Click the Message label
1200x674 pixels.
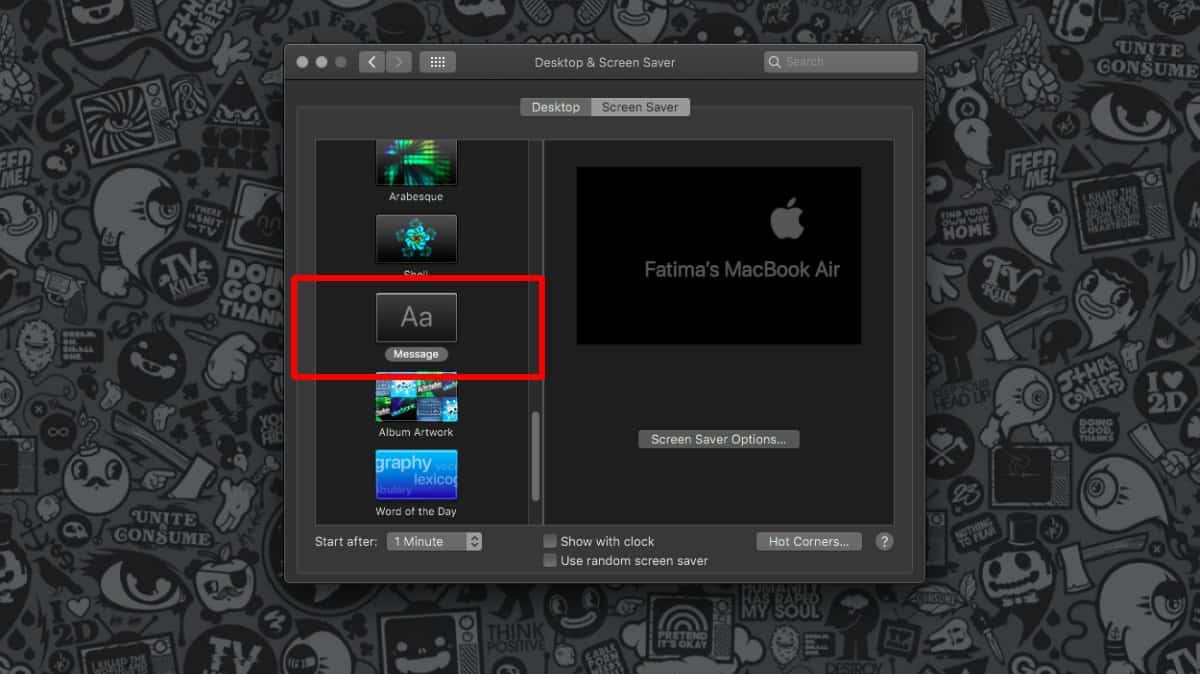pos(416,354)
